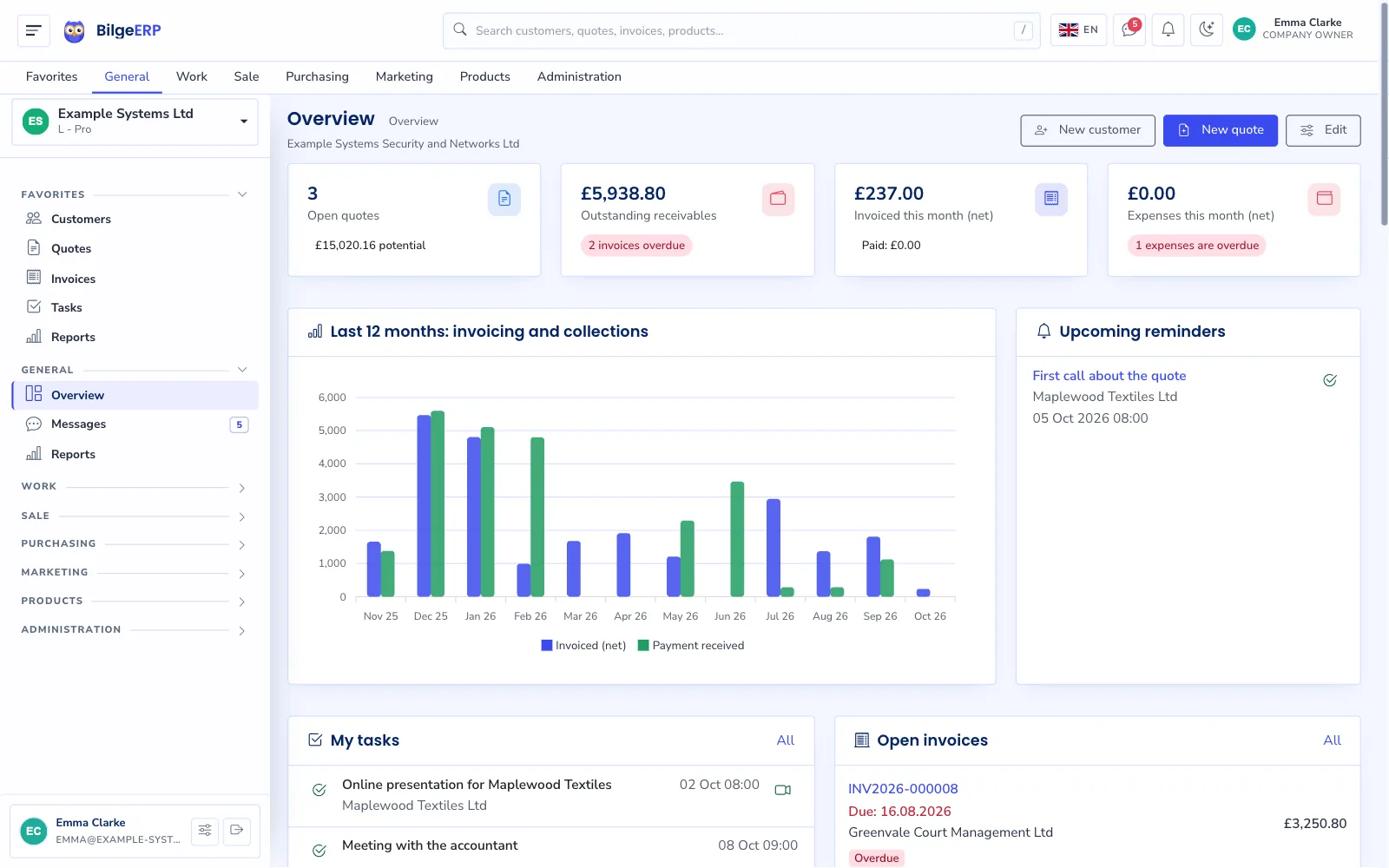Collapse the sidebar with hamburger menu icon
This screenshot has width=1389, height=868.
point(33,30)
